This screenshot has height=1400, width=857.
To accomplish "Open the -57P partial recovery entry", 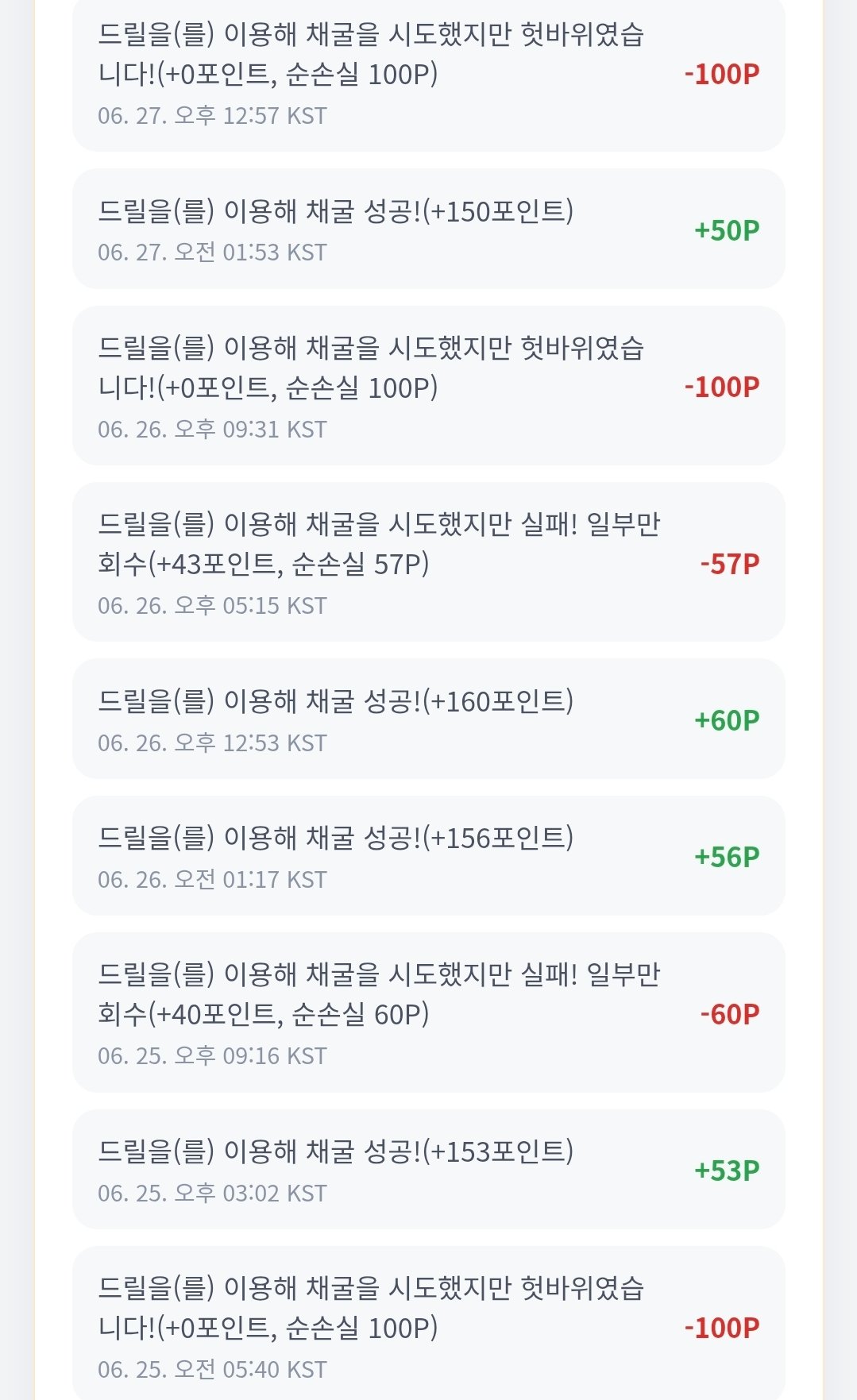I will (x=428, y=561).
